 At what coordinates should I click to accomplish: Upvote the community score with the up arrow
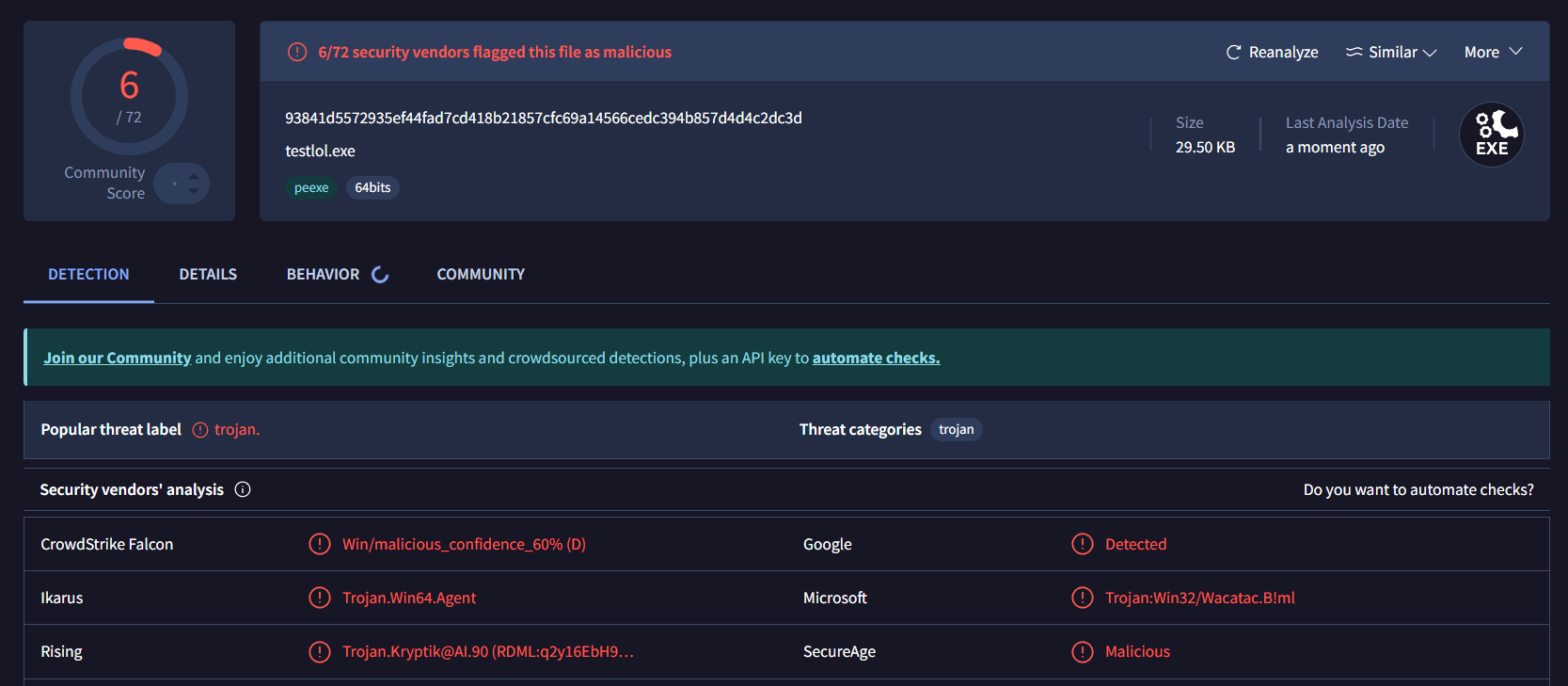click(x=193, y=176)
